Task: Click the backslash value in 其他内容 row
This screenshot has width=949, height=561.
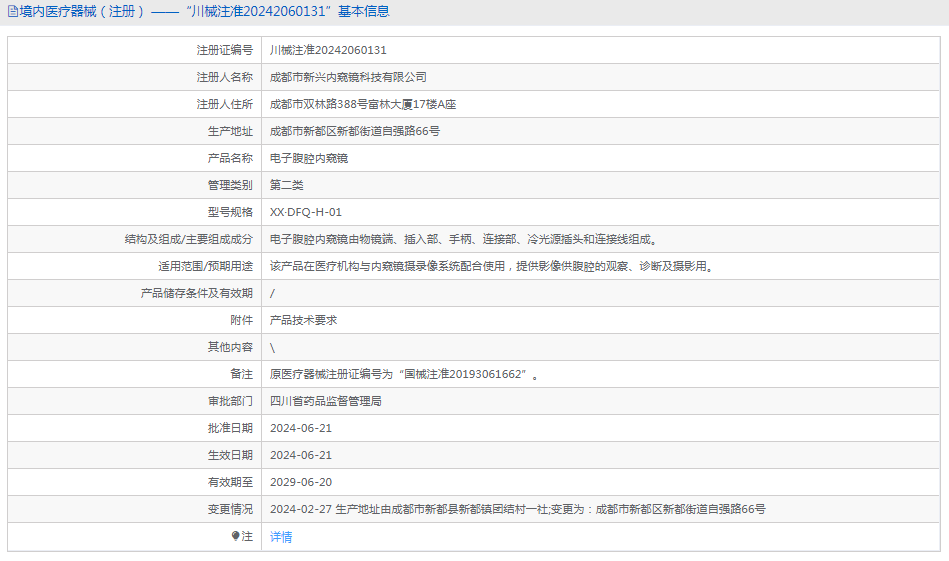Action: point(272,347)
